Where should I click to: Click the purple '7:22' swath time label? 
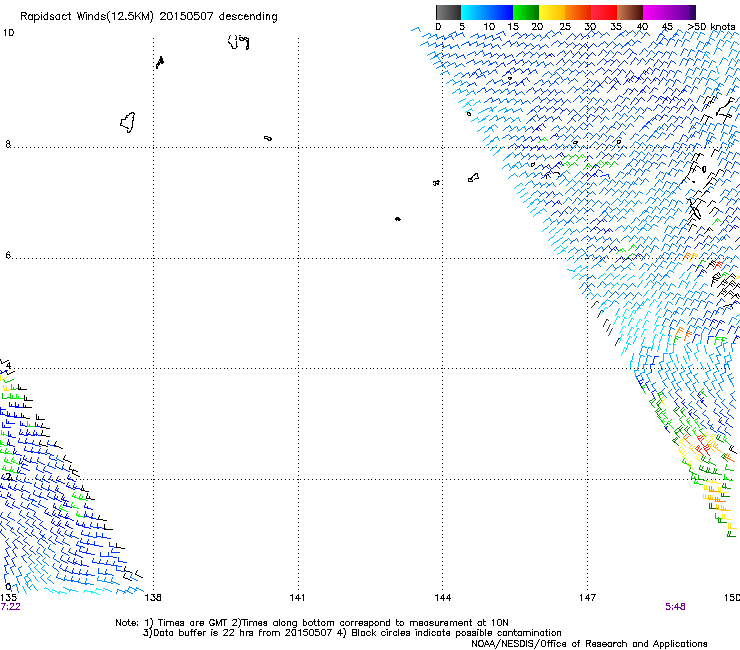pos(10,607)
